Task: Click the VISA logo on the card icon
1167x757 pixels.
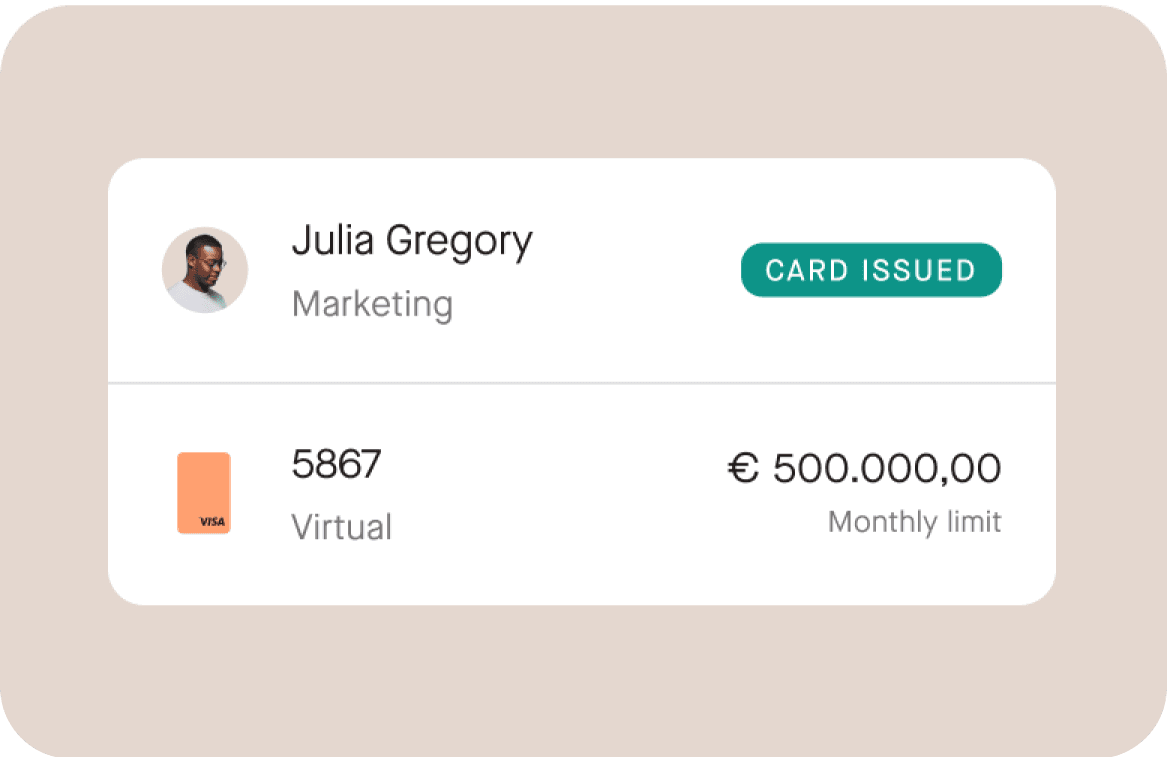Action: tap(210, 521)
